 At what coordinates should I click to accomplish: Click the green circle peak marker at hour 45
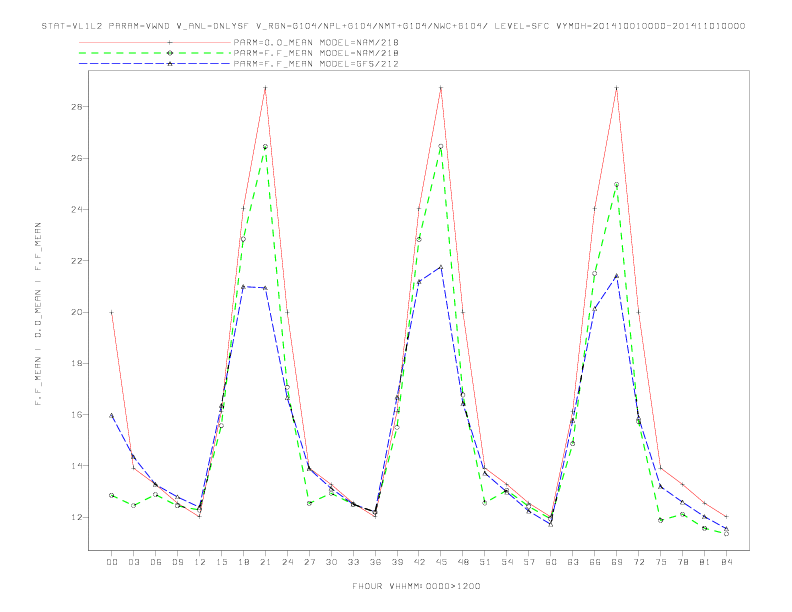pos(441,146)
